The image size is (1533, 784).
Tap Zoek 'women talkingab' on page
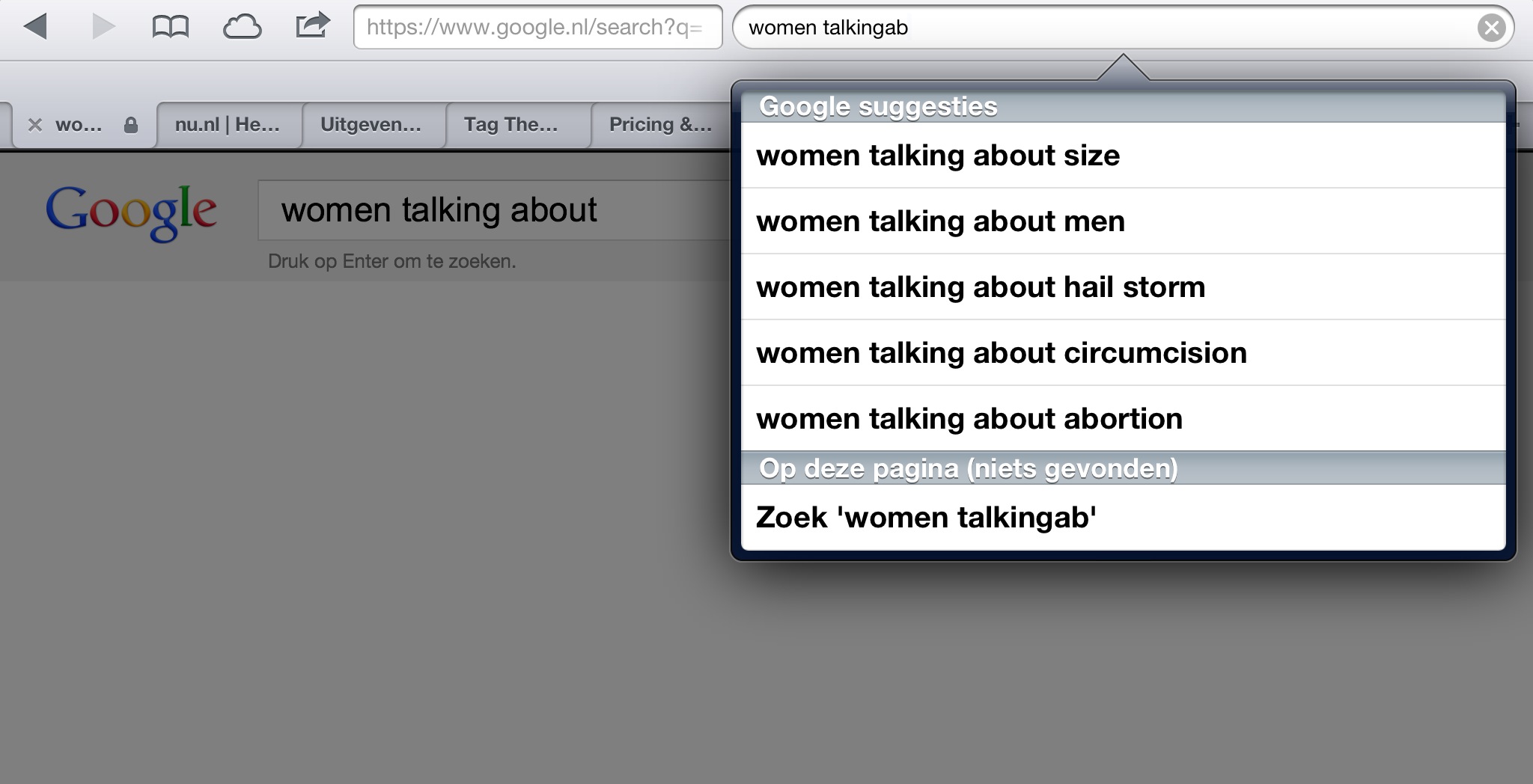pyautogui.click(x=1123, y=518)
